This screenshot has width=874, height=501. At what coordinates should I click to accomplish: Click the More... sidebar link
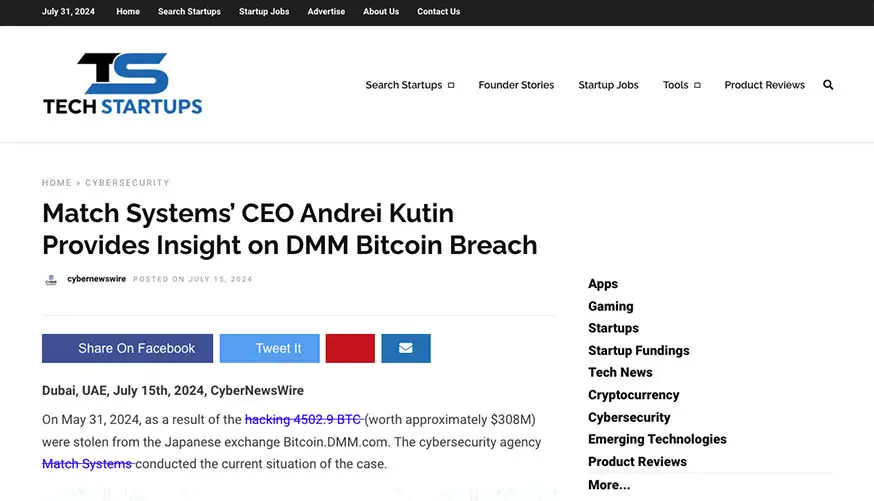point(609,485)
